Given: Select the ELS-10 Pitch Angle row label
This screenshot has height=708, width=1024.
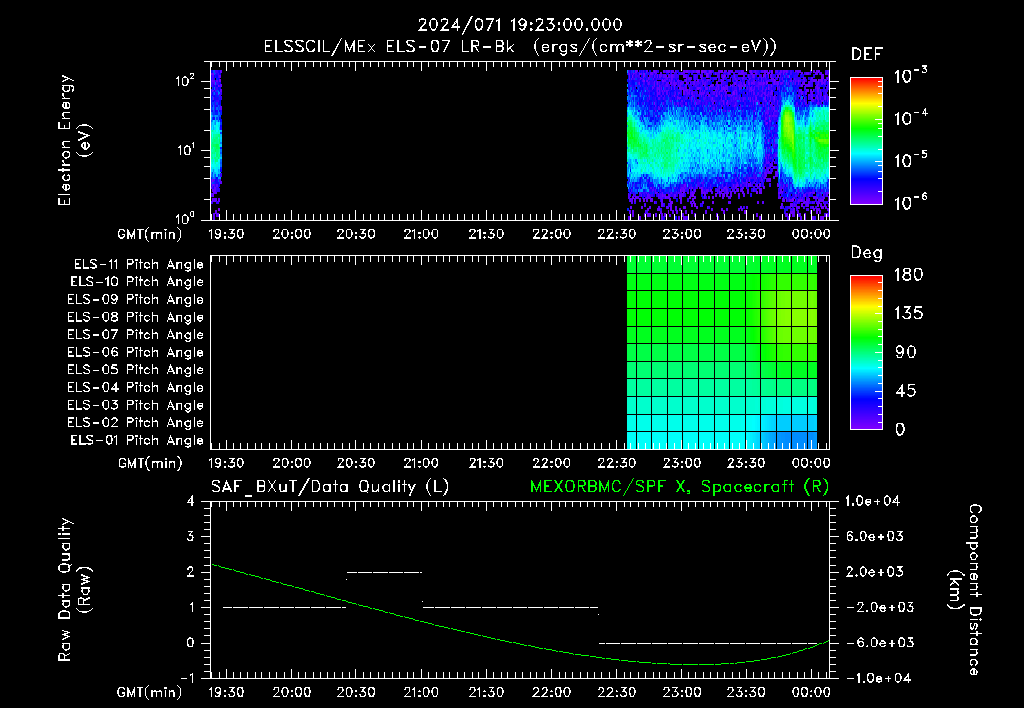Looking at the screenshot, I should pos(137,282).
